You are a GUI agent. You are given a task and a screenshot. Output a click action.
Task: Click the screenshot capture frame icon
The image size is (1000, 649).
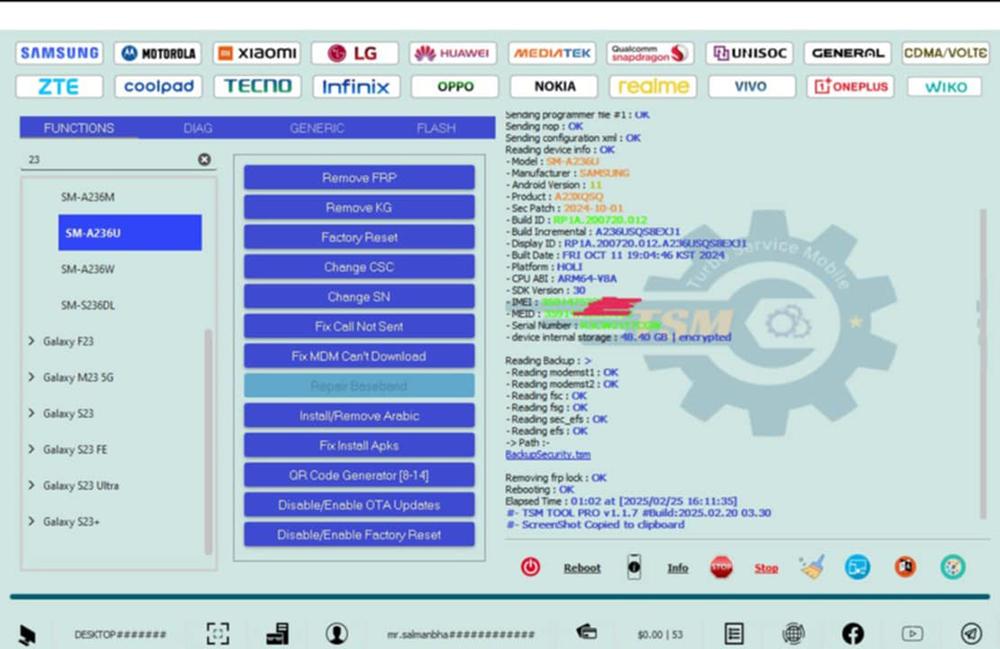[x=217, y=633]
